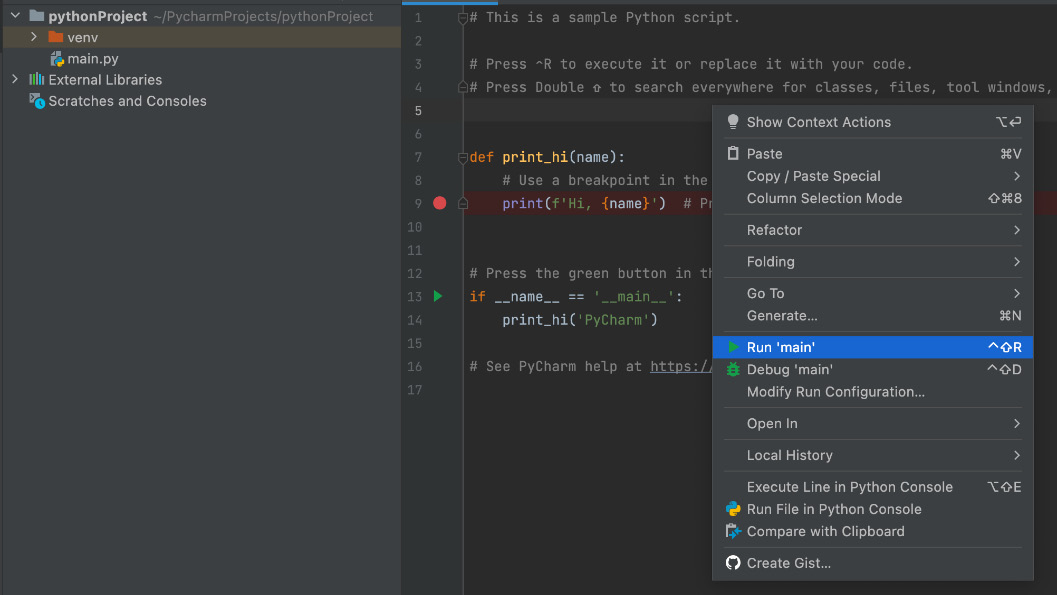The width and height of the screenshot is (1057, 595).
Task: Enable Column Selection Mode
Action: point(873,198)
